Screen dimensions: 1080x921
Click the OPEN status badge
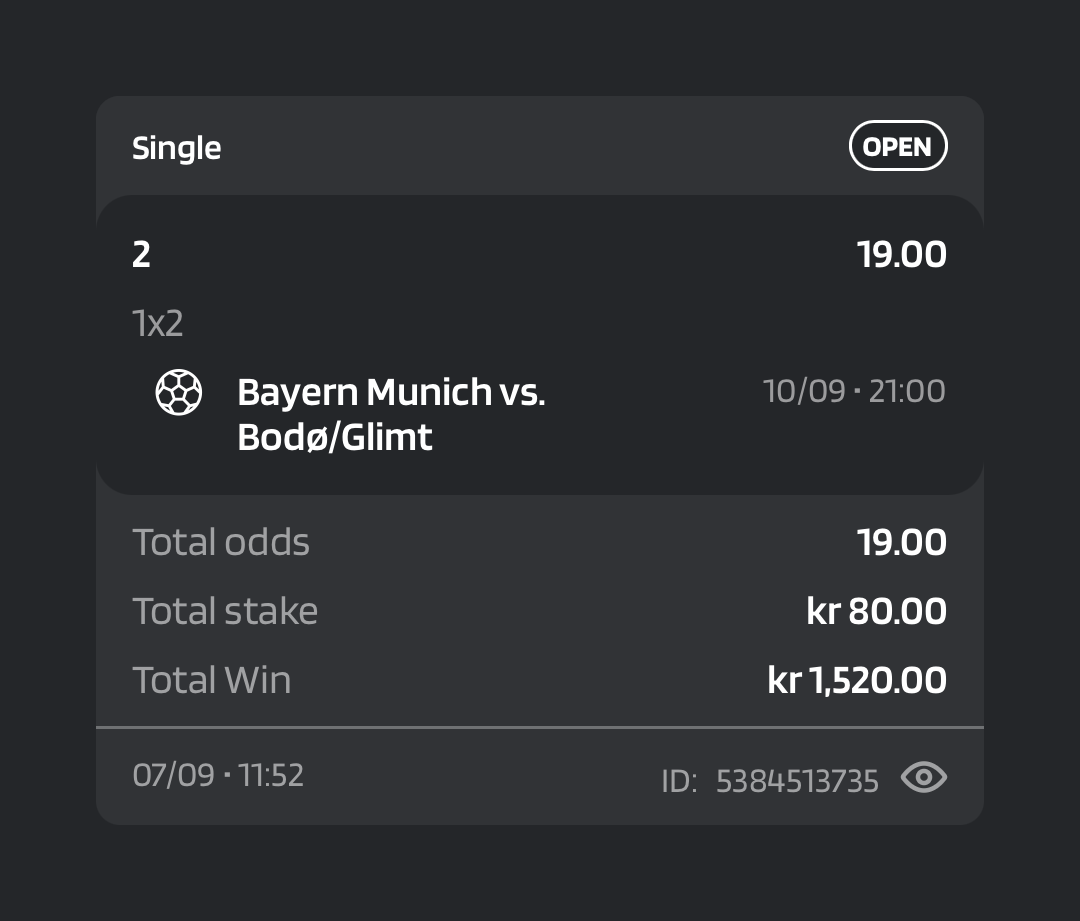[898, 146]
